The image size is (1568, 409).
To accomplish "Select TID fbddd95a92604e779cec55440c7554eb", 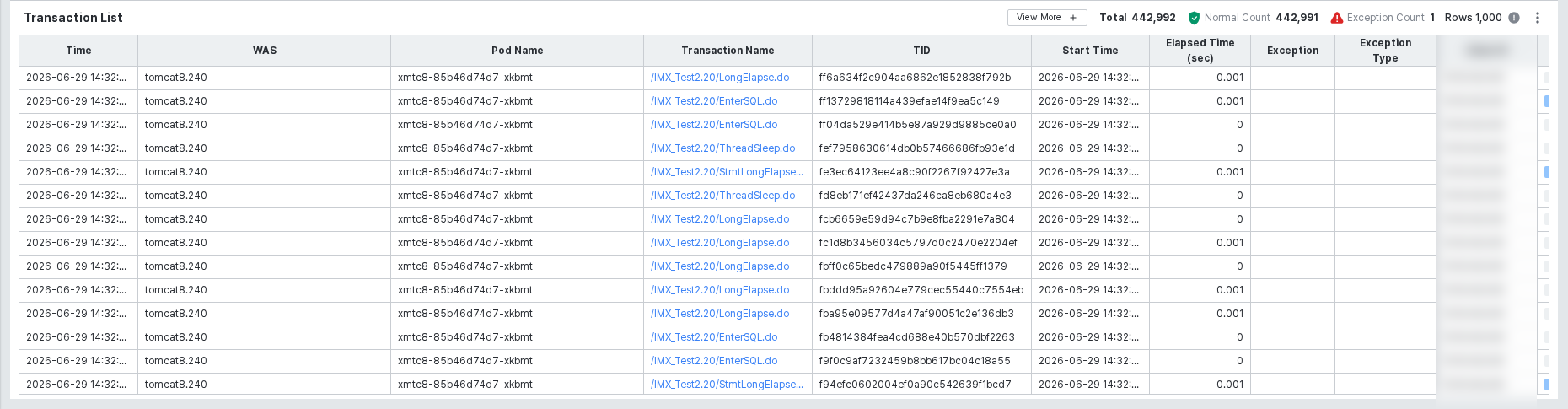I will 921,290.
